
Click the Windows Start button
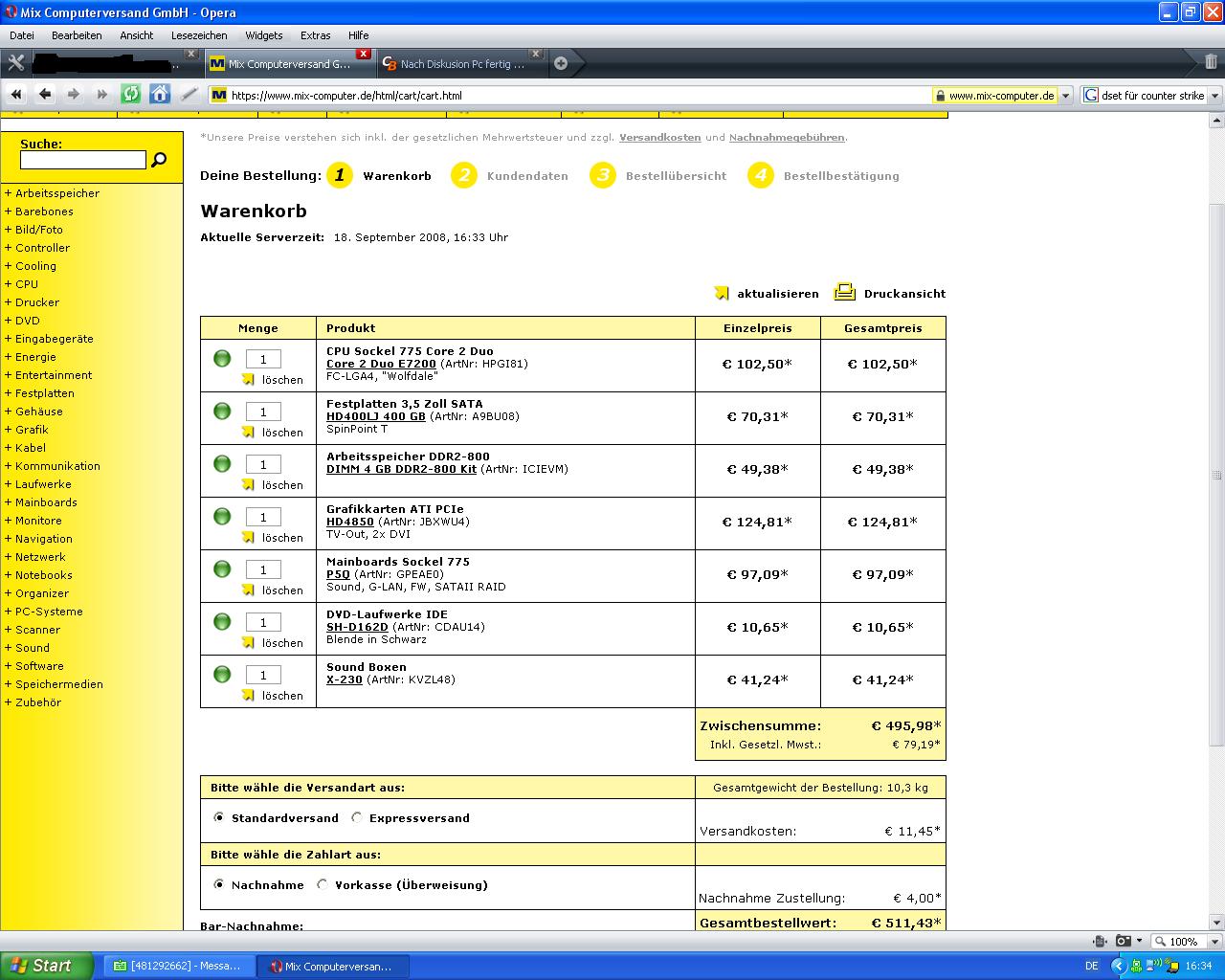(x=47, y=966)
